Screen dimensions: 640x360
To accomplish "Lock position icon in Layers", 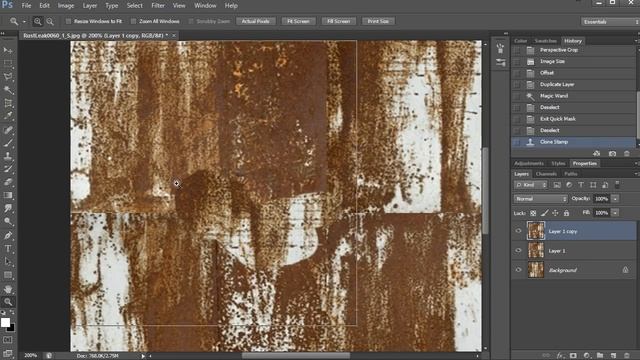I will 556,213.
